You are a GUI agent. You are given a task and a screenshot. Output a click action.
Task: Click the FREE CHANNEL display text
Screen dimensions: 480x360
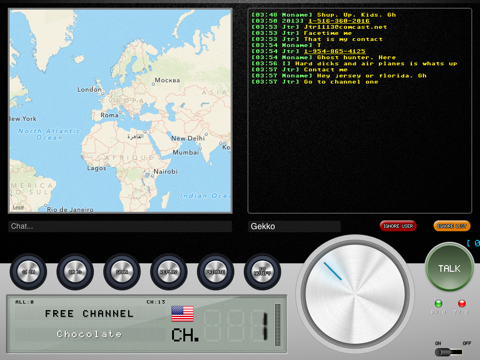(x=89, y=314)
